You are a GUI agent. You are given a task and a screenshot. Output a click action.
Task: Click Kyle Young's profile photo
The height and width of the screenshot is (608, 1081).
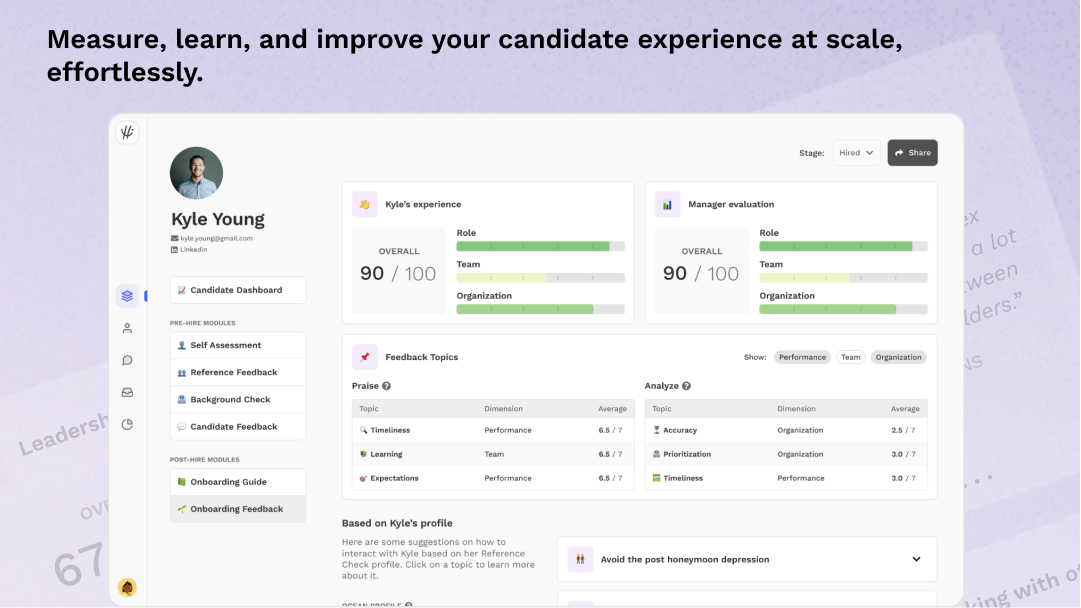tap(196, 173)
